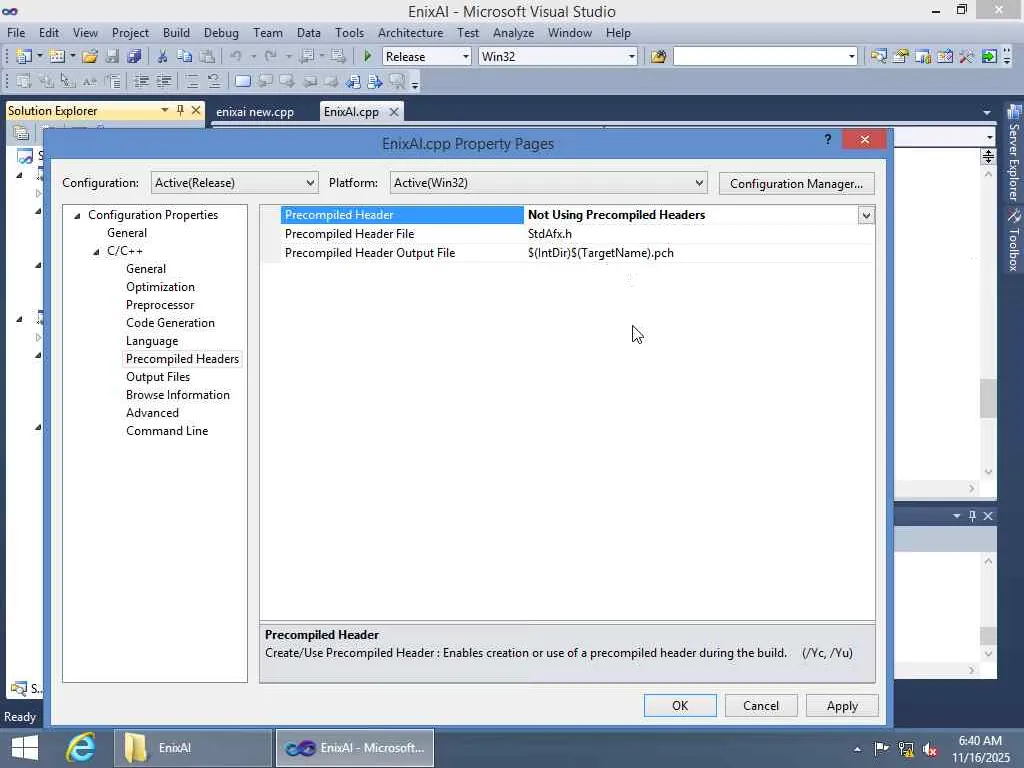The width and height of the screenshot is (1024, 768).
Task: Open Command Window green arrow icon
Action: tap(989, 57)
